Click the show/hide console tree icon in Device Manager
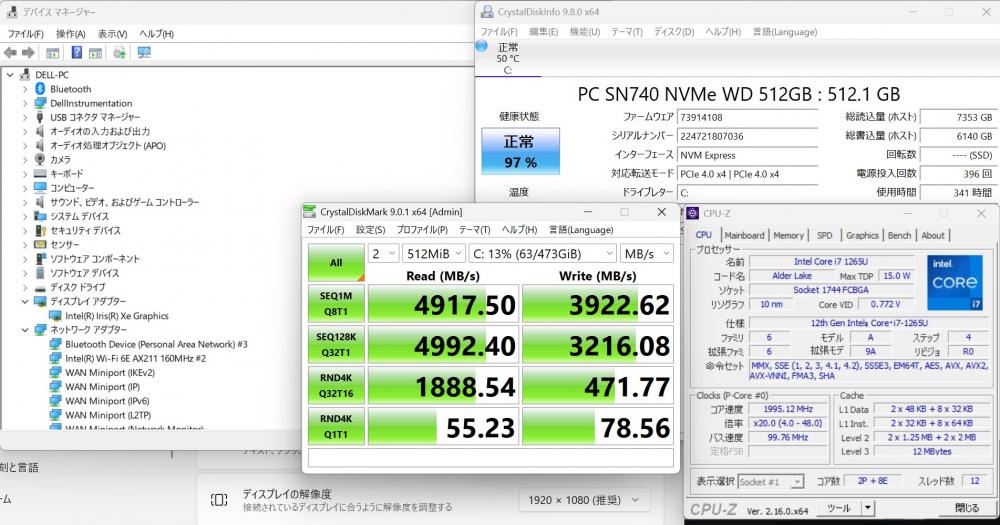 click(53, 53)
